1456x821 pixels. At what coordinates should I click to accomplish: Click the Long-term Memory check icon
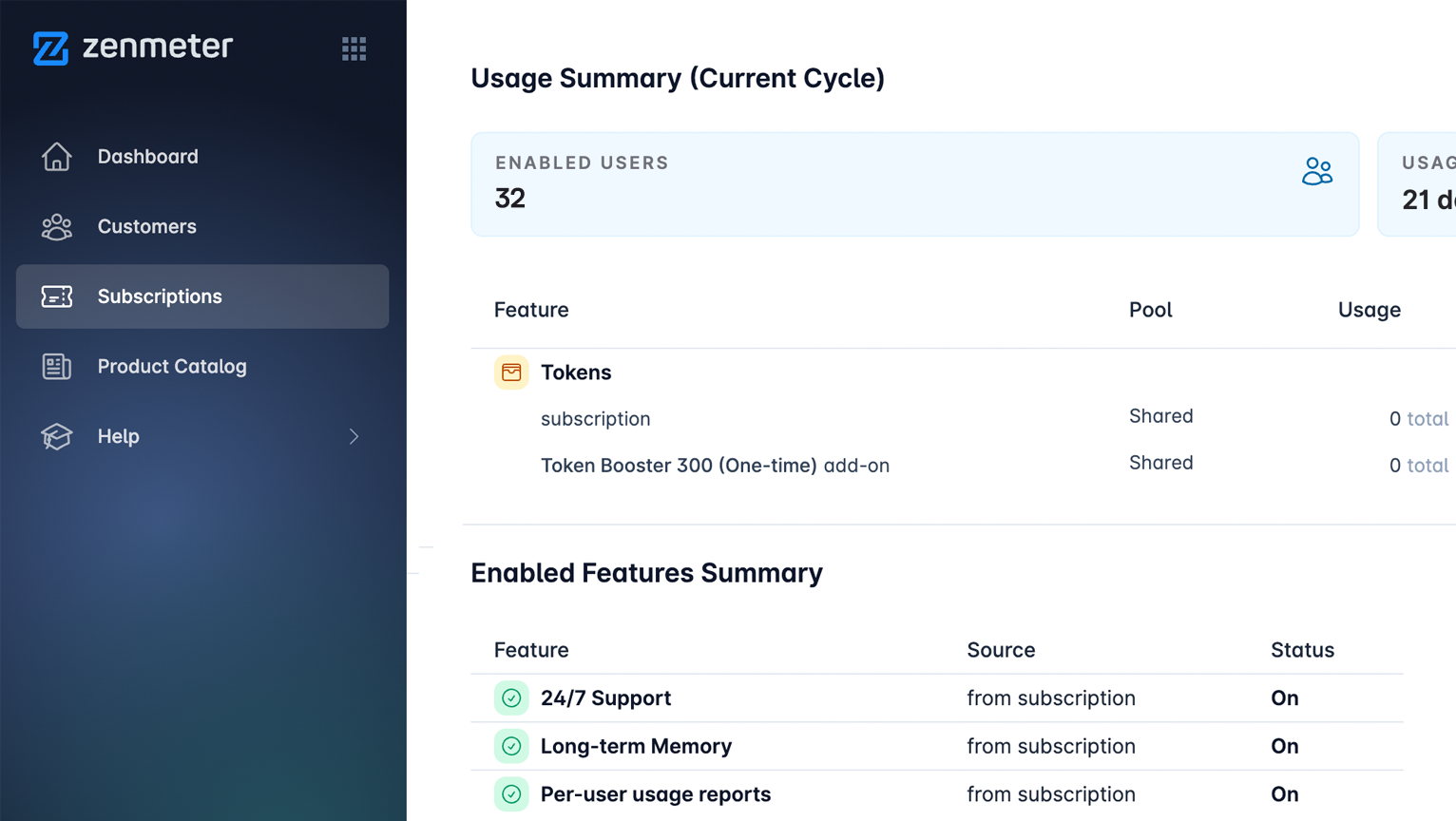click(511, 746)
